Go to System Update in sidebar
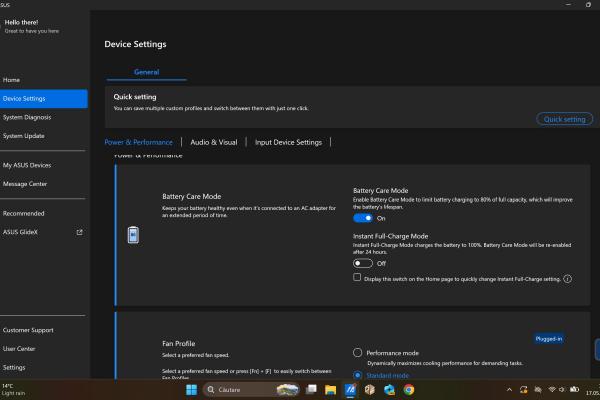 click(x=24, y=136)
